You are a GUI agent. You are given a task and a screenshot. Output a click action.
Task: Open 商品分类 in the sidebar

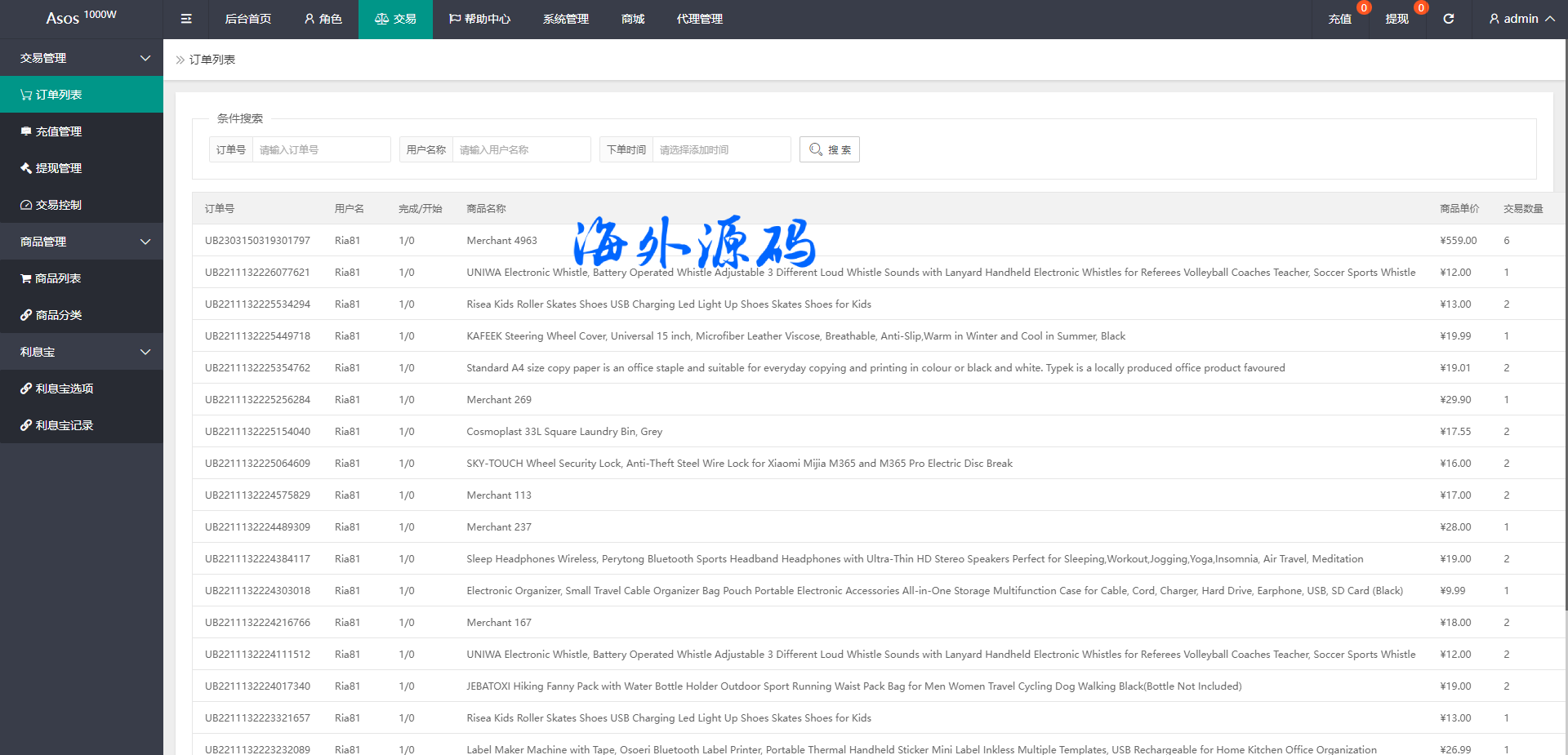click(58, 315)
